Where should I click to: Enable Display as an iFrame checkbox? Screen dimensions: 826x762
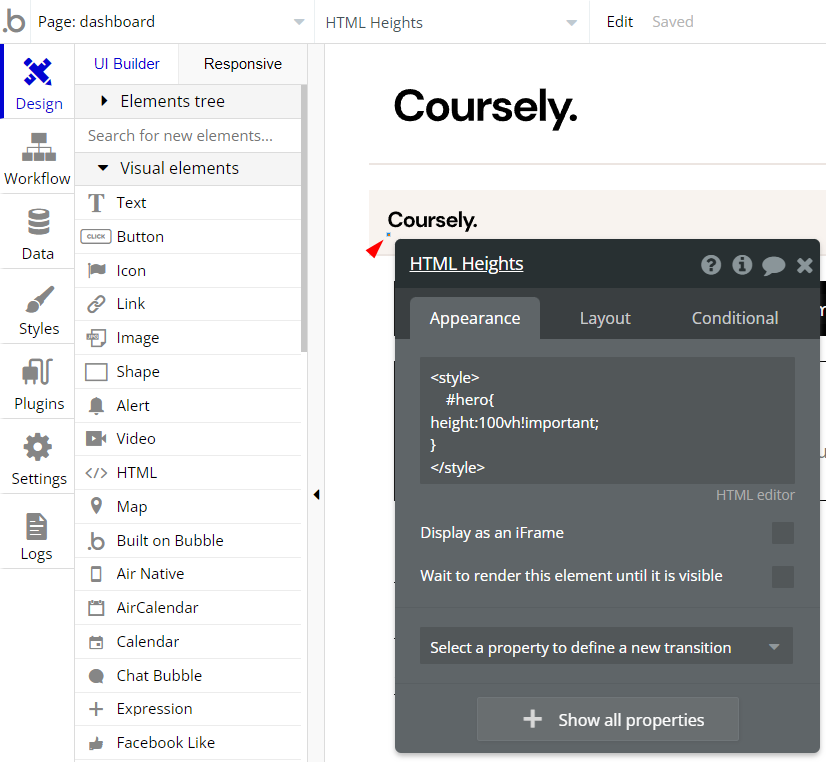782,533
